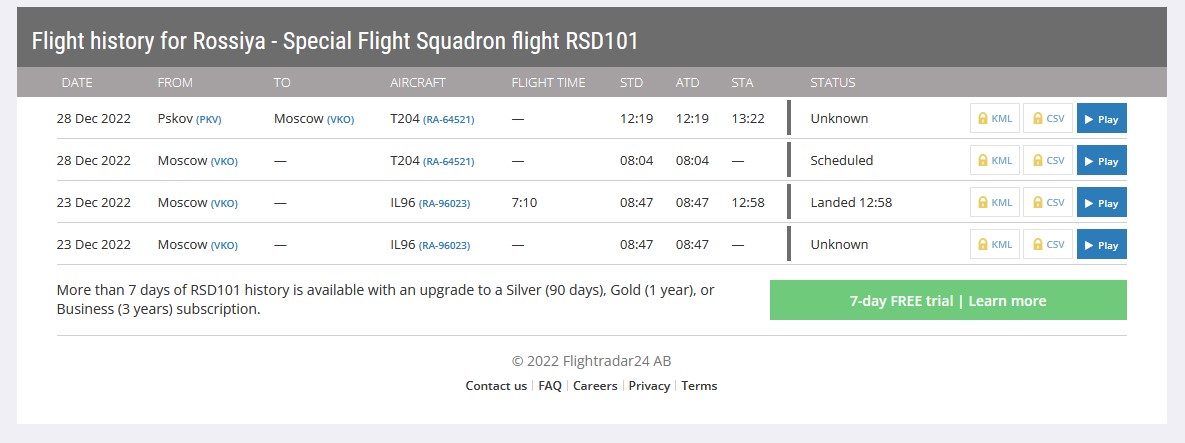
Task: Open RA-96023 link for landed flight
Action: (444, 203)
